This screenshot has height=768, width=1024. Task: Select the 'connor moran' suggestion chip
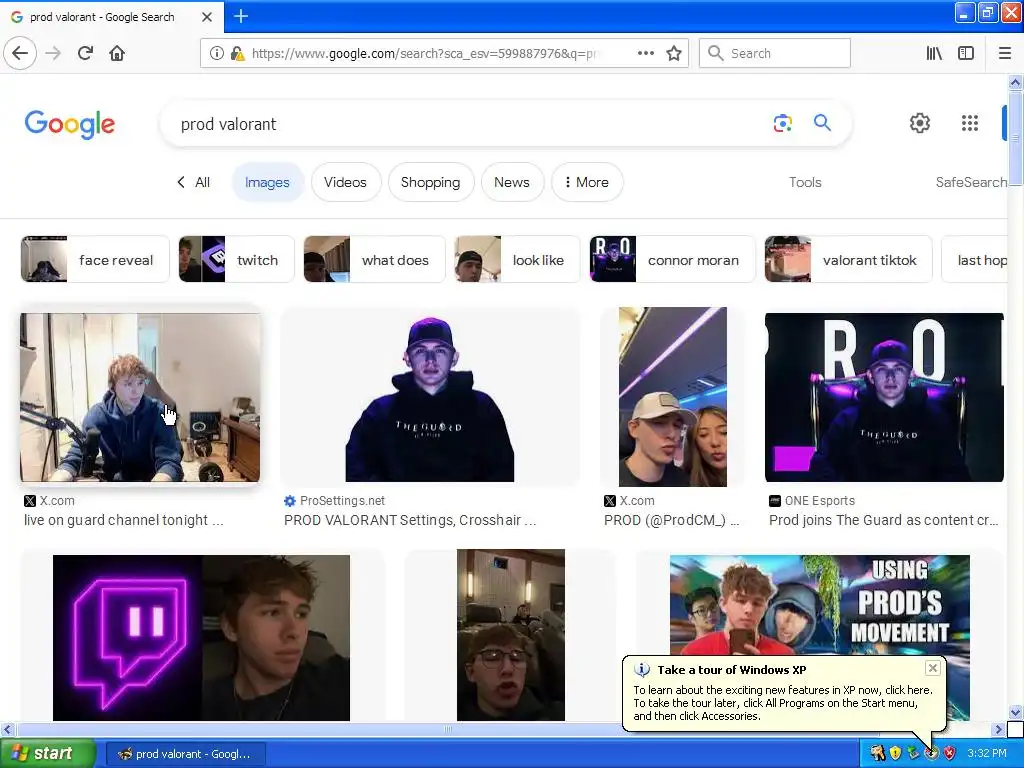tap(672, 259)
